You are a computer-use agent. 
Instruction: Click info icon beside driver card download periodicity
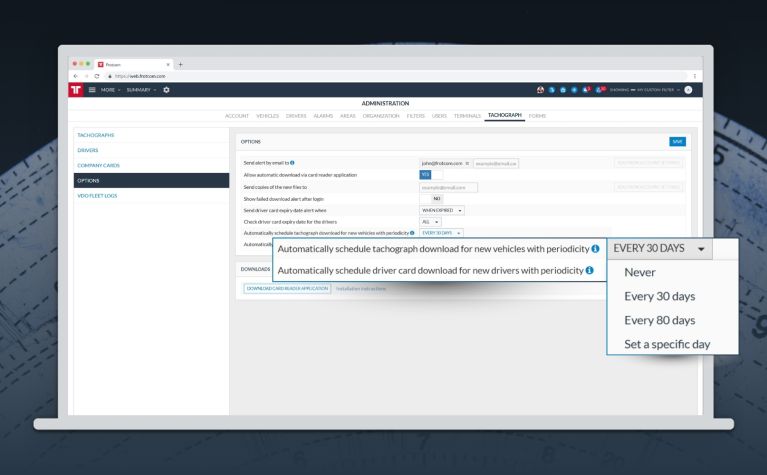[591, 271]
